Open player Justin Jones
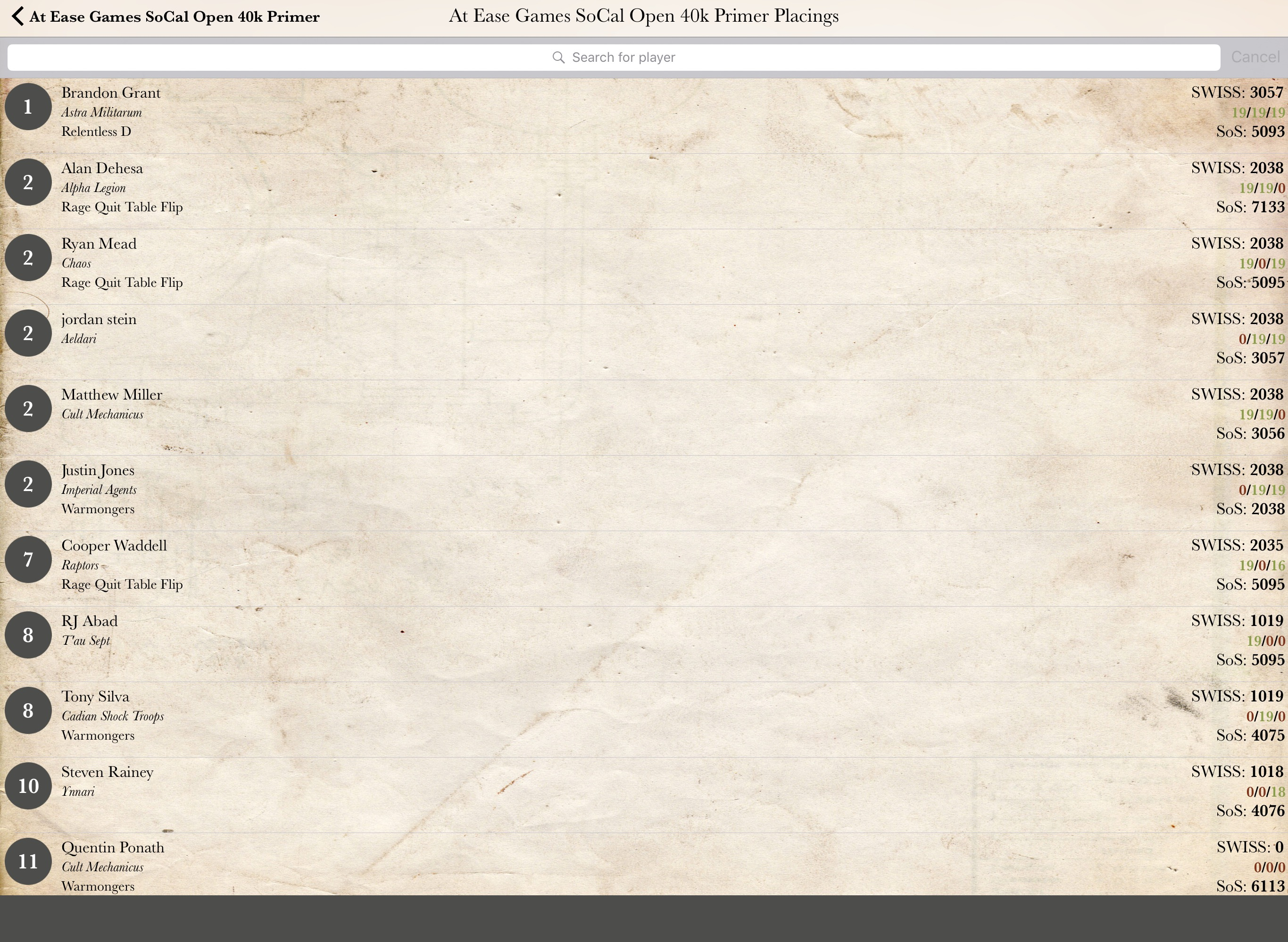Screen dimensions: 1288x942 click(x=98, y=470)
